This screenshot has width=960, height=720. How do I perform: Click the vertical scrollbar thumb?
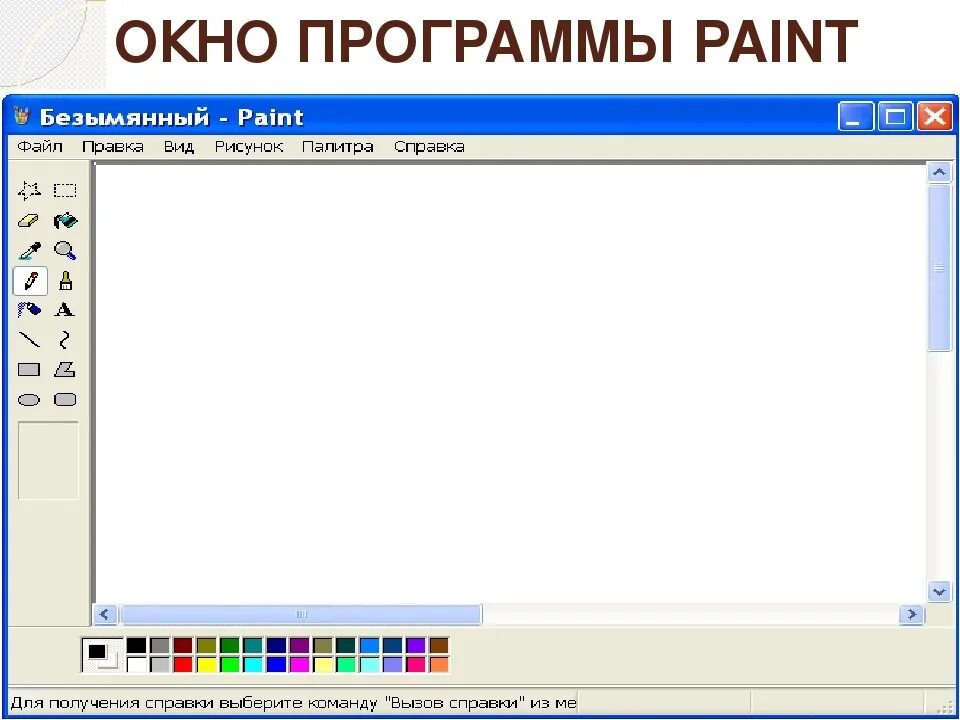coord(939,268)
